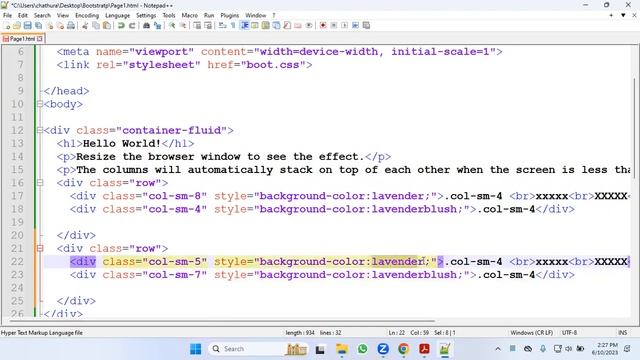Image resolution: width=640 pixels, height=360 pixels.
Task: Click the Save All toolbar icon
Action: 38,25
